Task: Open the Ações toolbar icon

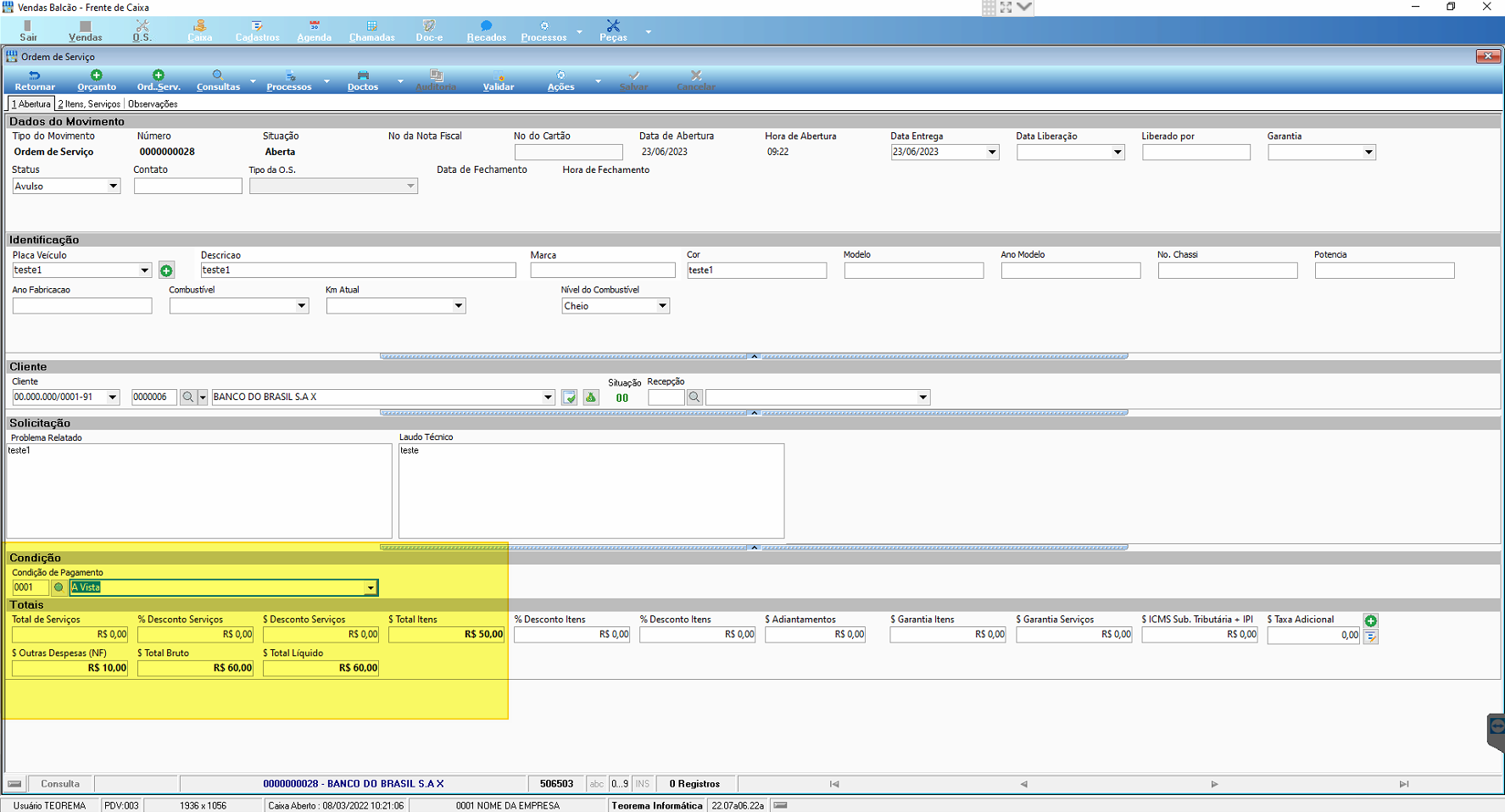Action: click(560, 81)
